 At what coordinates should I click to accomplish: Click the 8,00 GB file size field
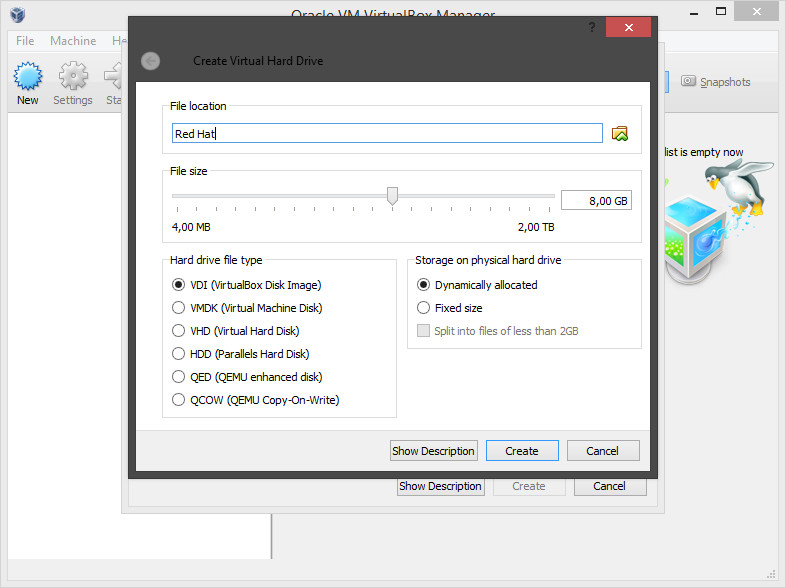596,201
